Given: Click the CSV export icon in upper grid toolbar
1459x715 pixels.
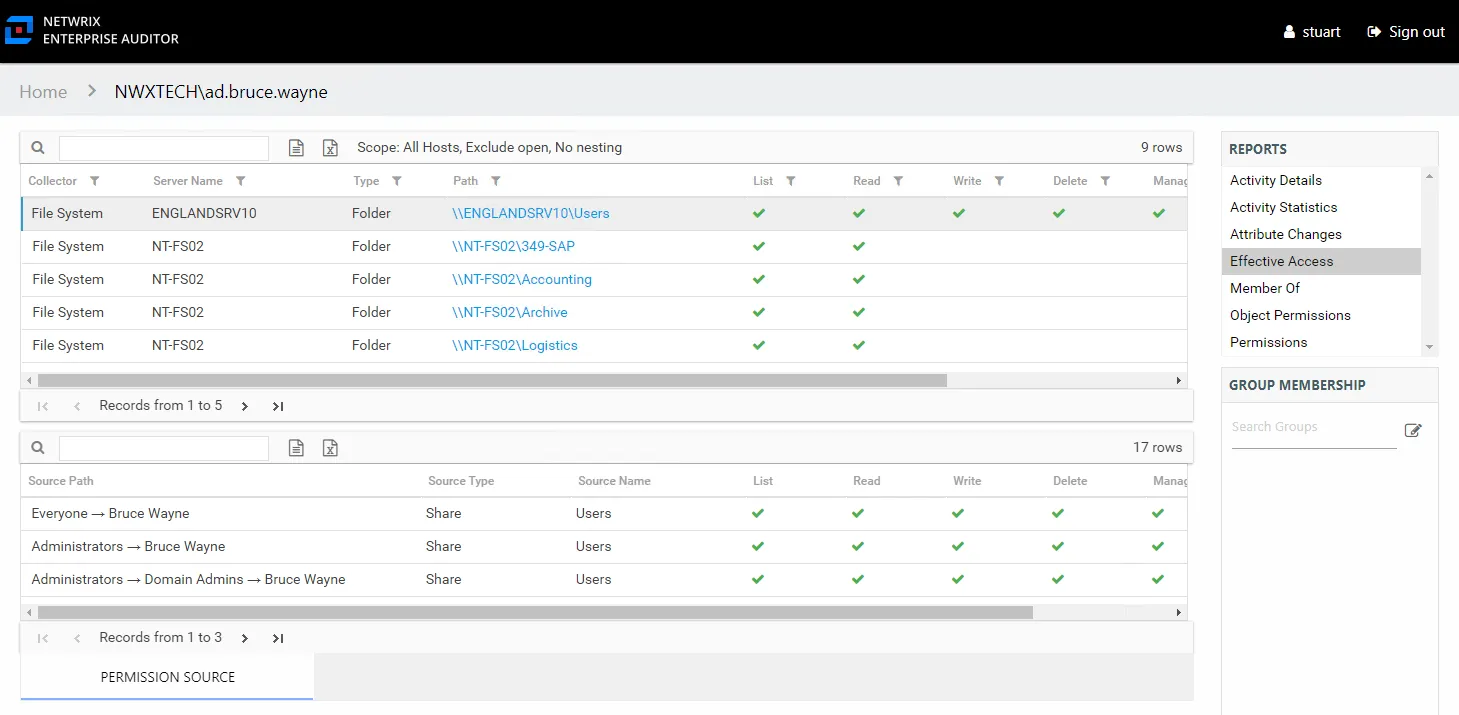Looking at the screenshot, I should click(296, 148).
